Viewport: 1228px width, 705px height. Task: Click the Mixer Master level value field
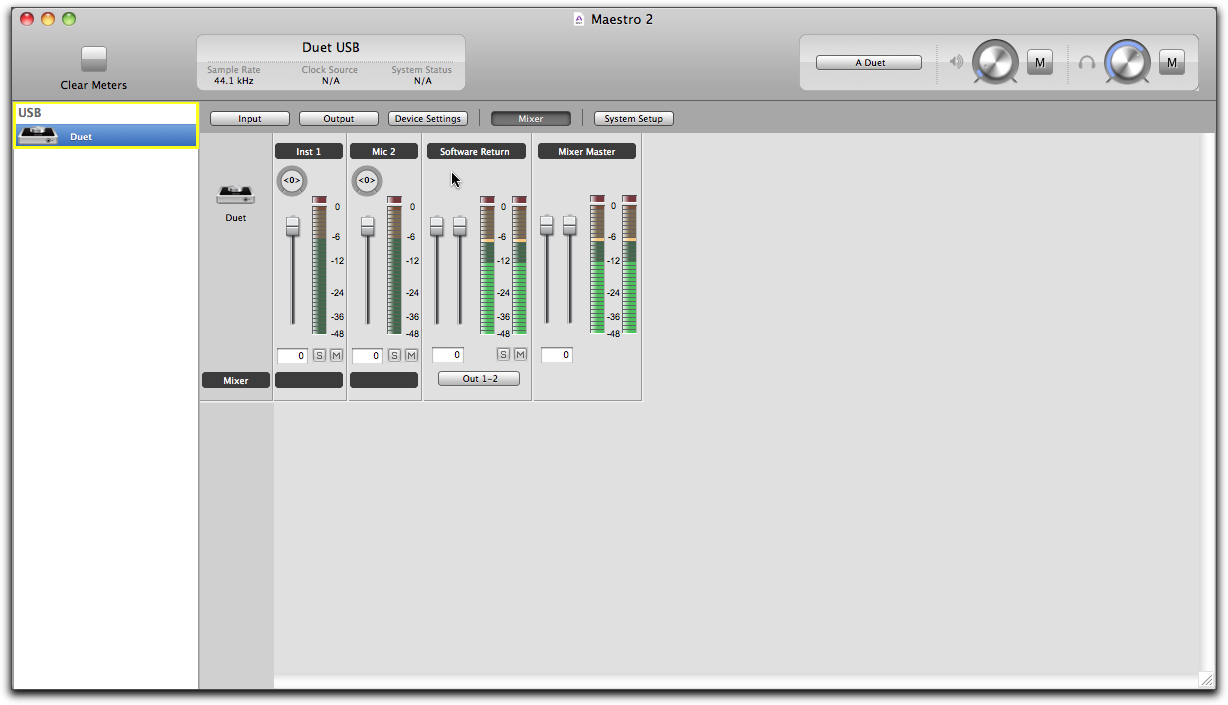click(x=557, y=355)
